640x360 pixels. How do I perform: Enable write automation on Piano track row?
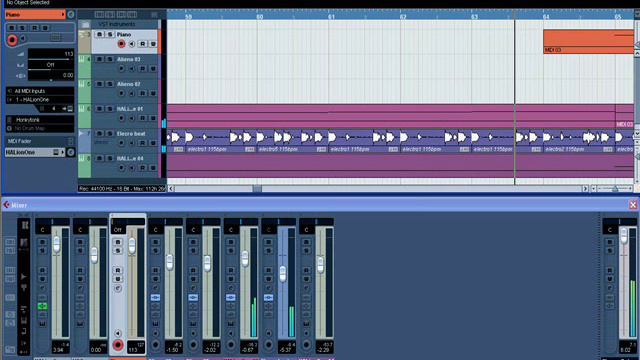153,44
